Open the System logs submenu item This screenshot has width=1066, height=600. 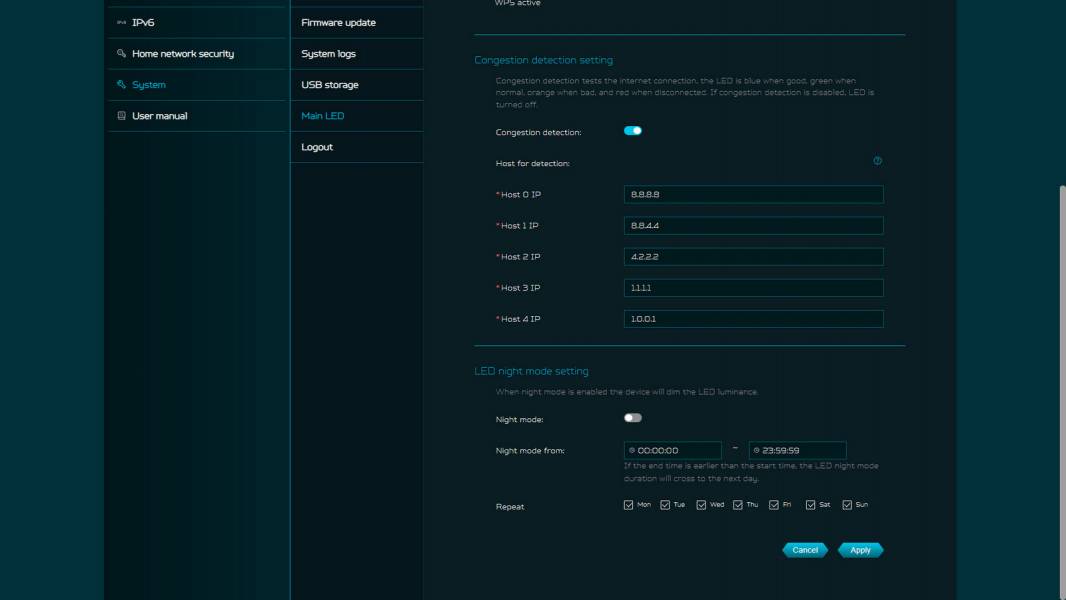328,54
